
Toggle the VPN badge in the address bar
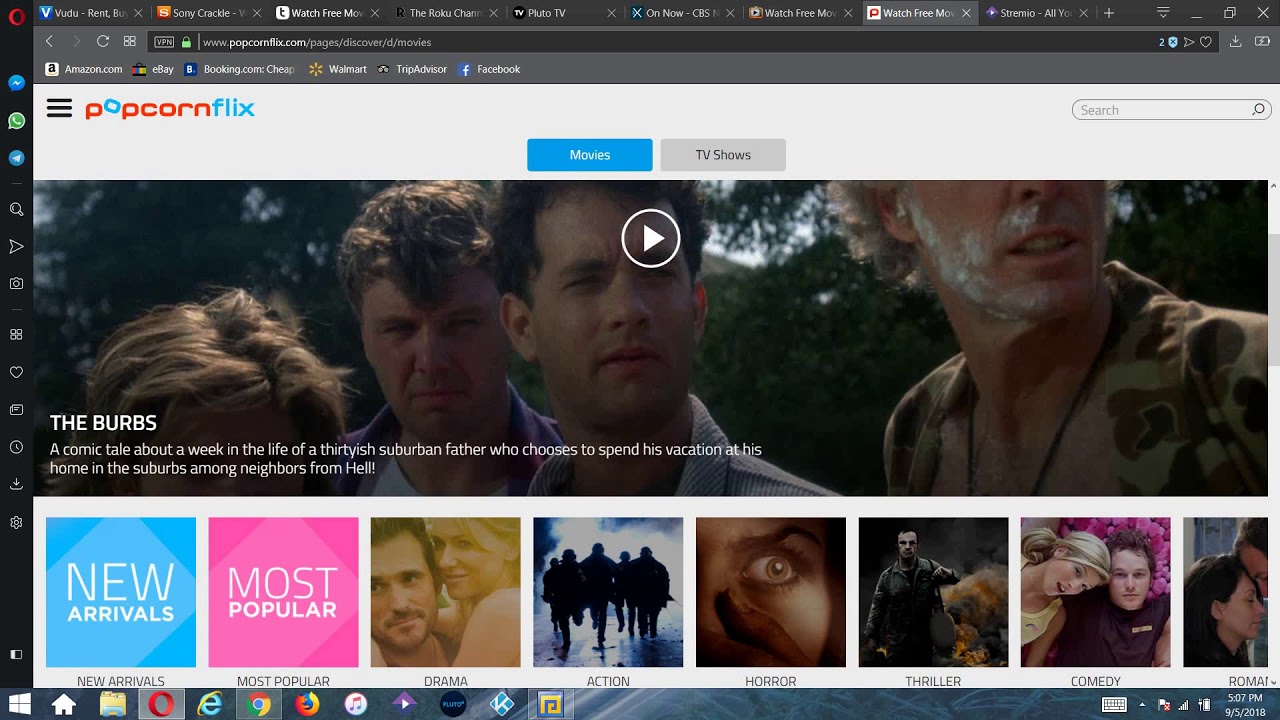coord(164,42)
